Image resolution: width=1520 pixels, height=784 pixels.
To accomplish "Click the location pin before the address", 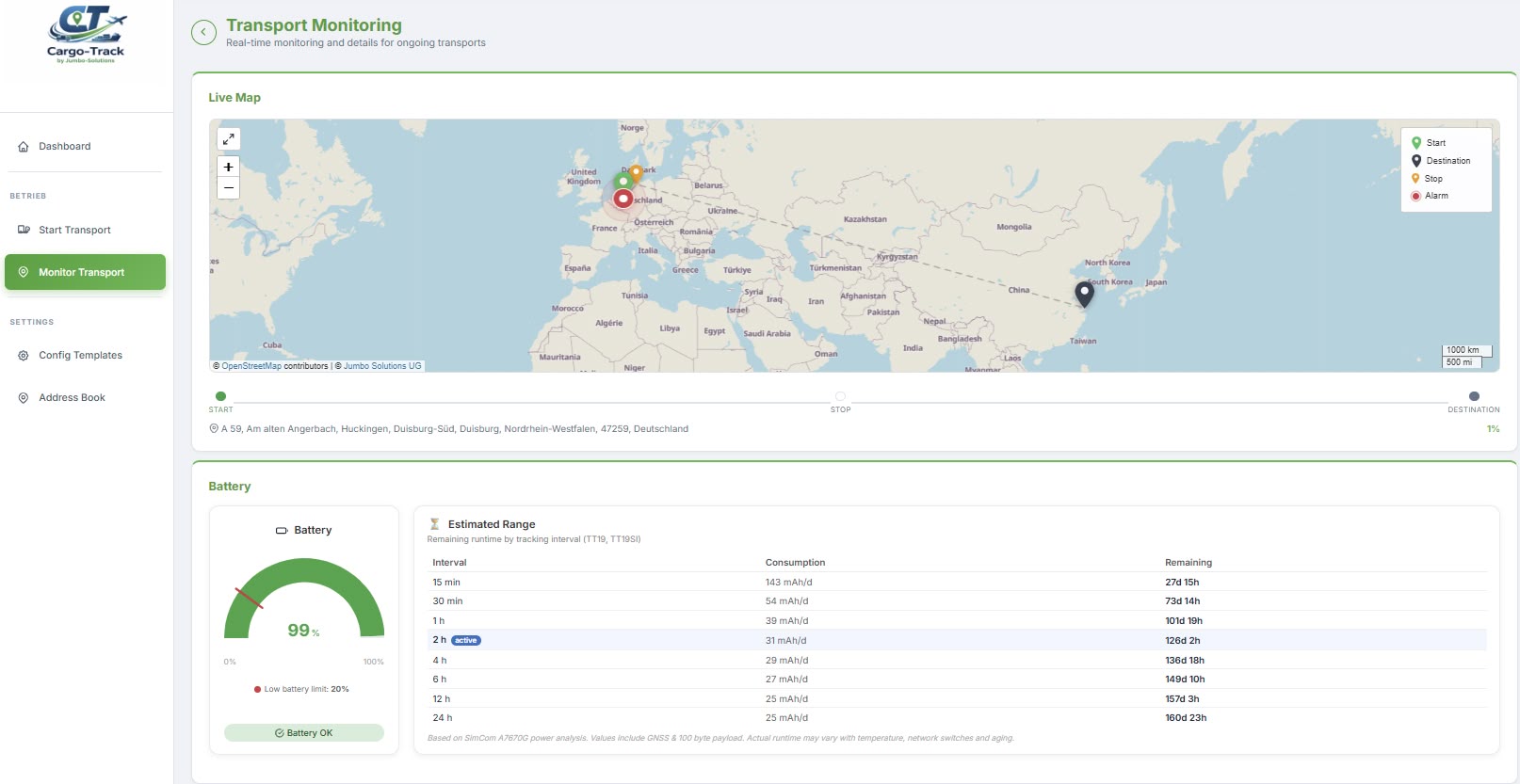I will click(x=214, y=429).
